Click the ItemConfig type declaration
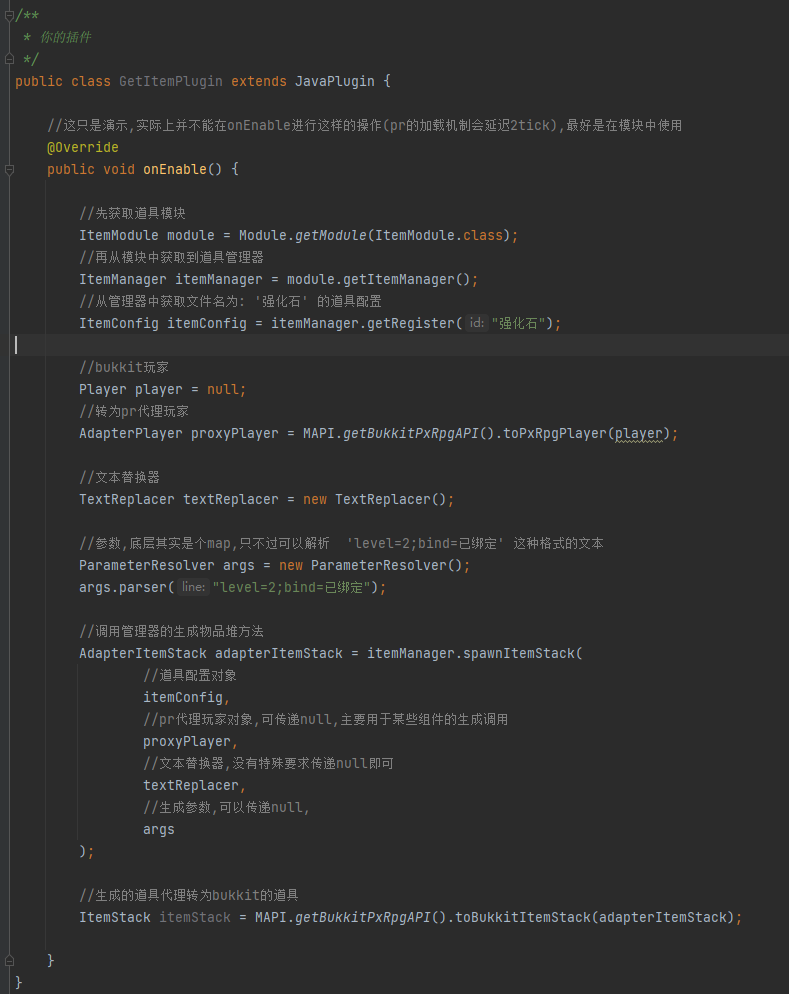 (119, 323)
